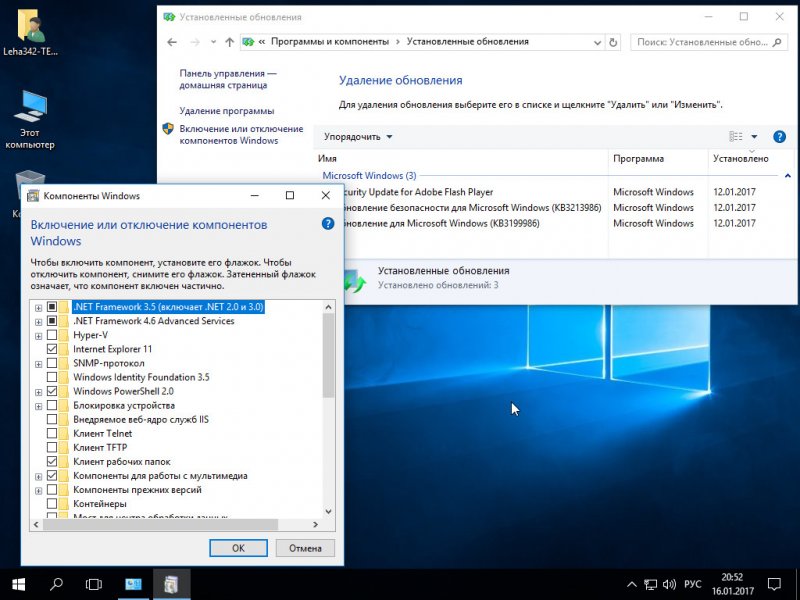Enable Windows Identity Foundation 3.5 checkbox

(x=52, y=378)
